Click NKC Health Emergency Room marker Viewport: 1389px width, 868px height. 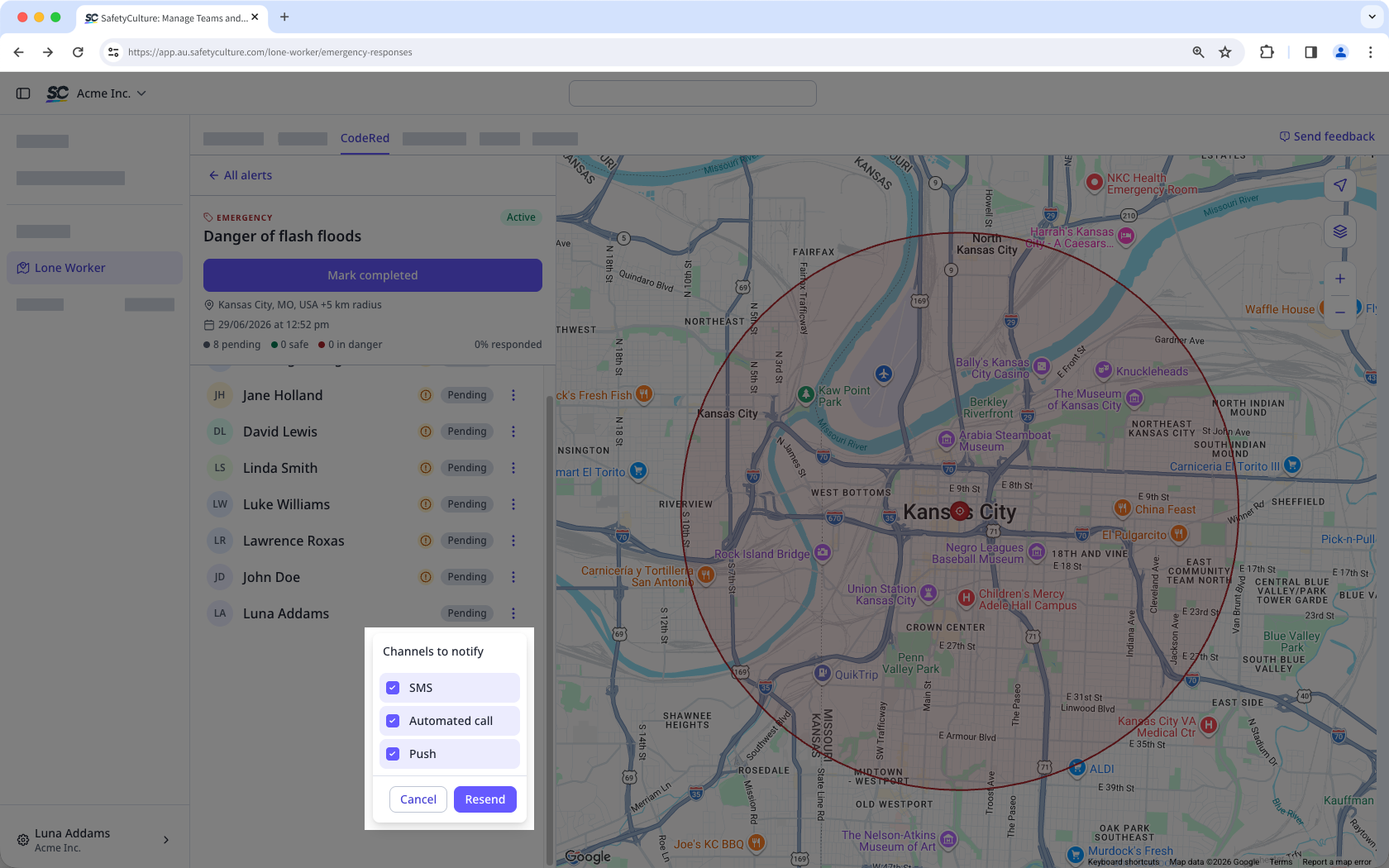tap(1095, 182)
